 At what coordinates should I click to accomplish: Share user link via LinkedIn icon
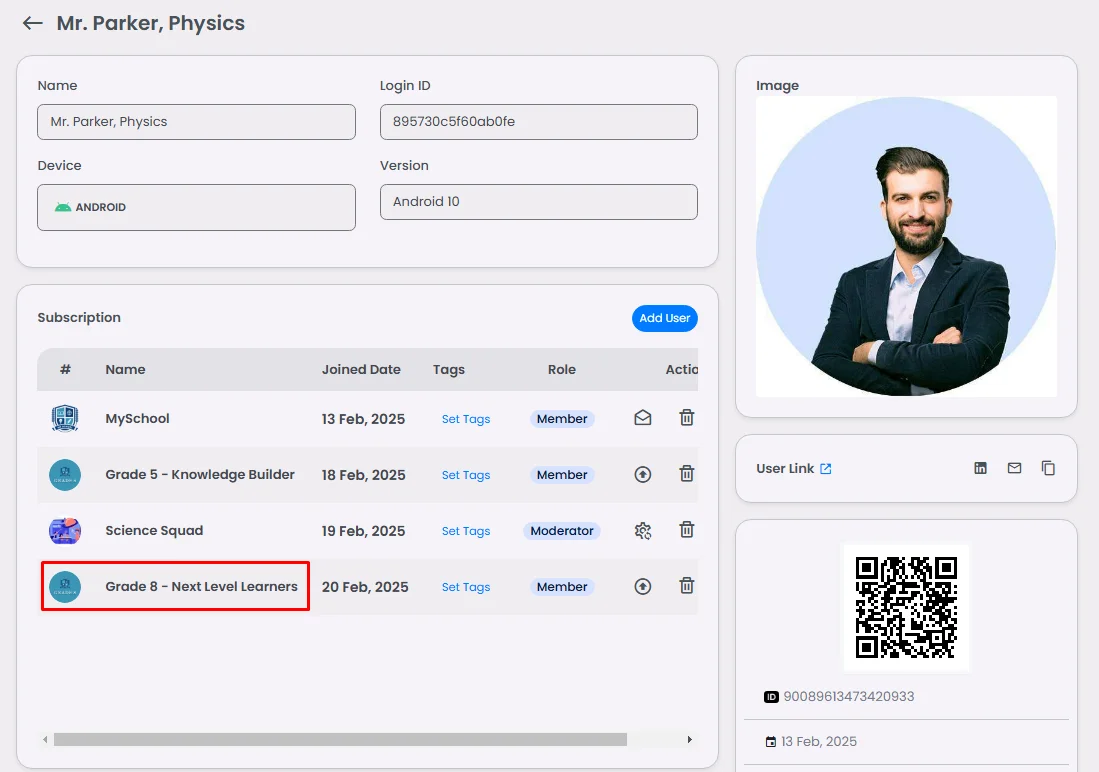tap(980, 468)
